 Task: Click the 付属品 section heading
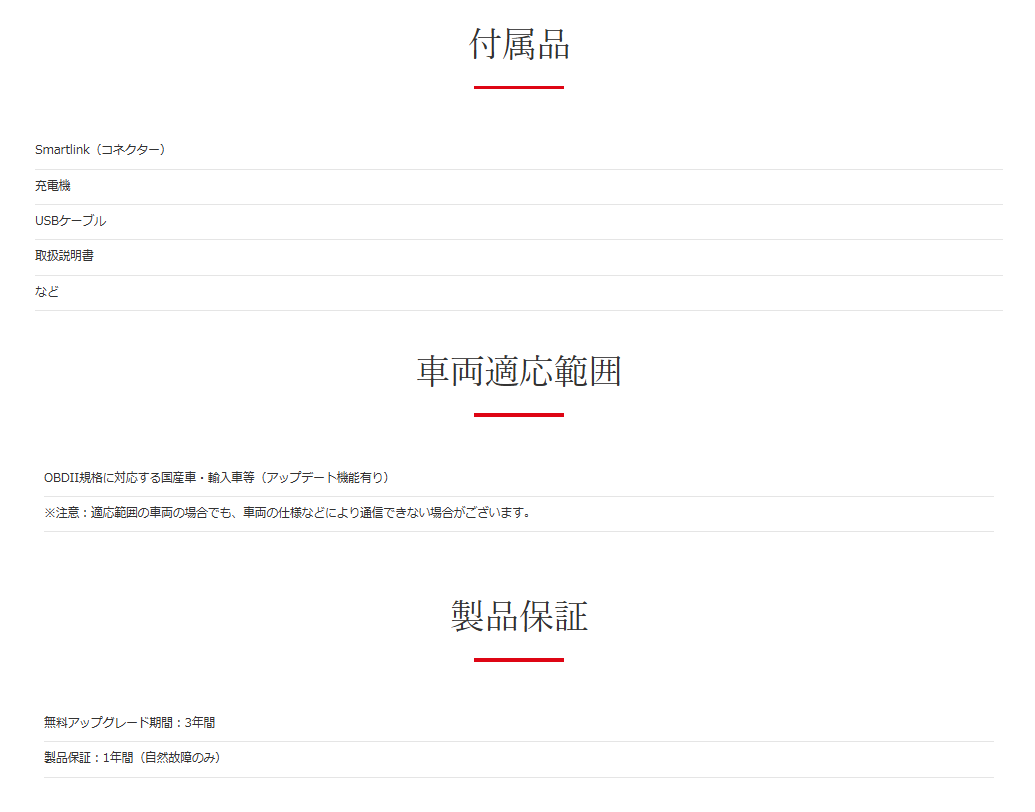[x=519, y=44]
